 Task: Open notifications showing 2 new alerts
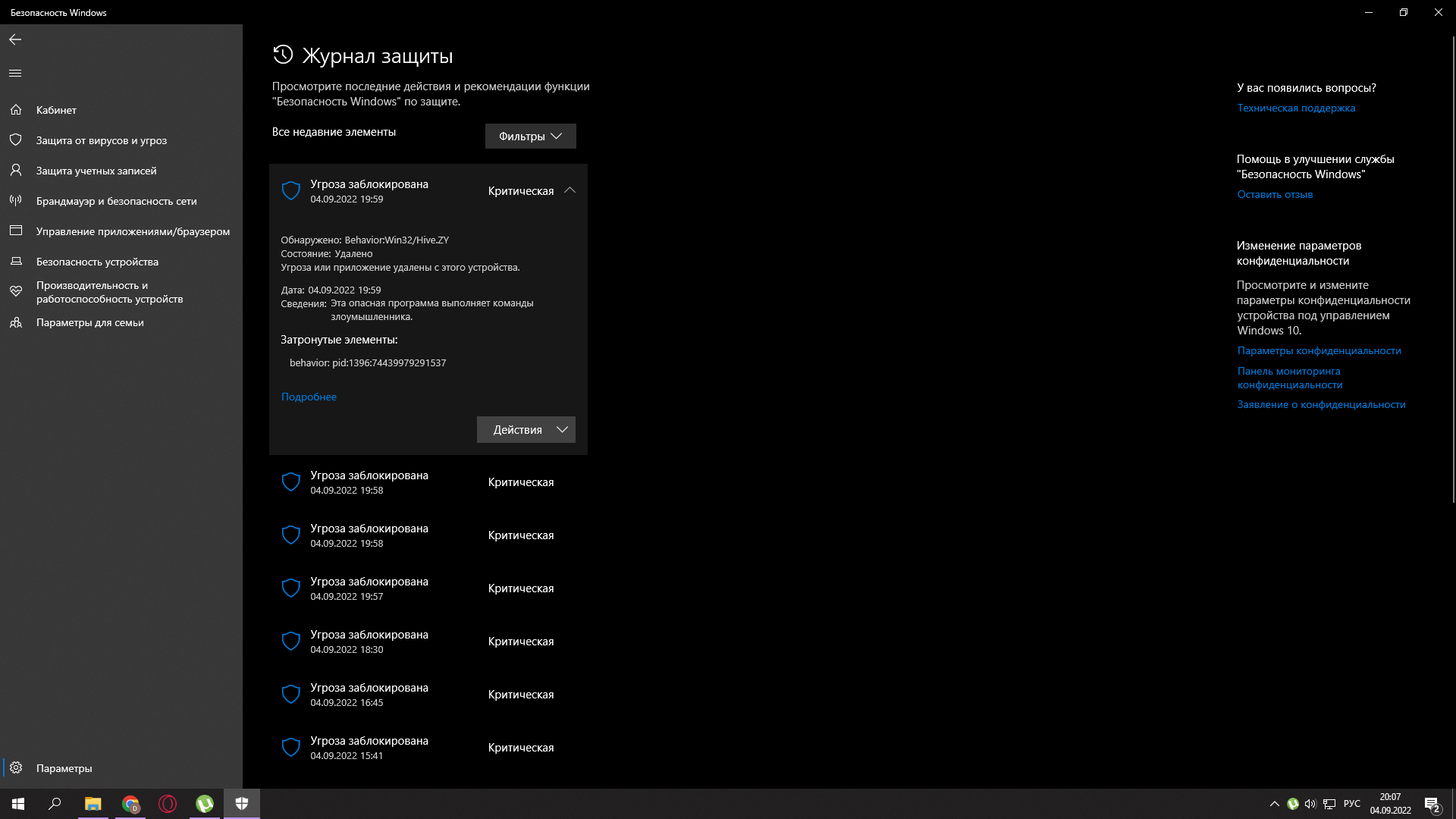pyautogui.click(x=1433, y=804)
